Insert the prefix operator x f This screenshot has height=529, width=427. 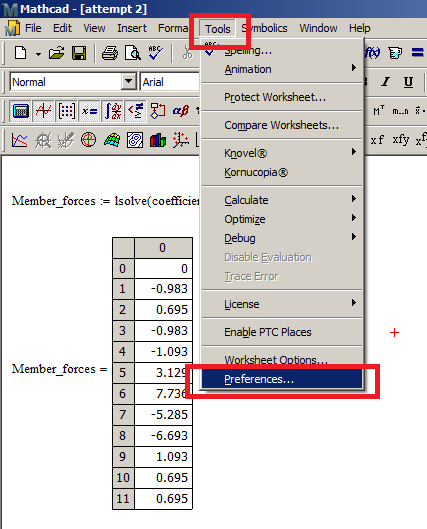377,140
